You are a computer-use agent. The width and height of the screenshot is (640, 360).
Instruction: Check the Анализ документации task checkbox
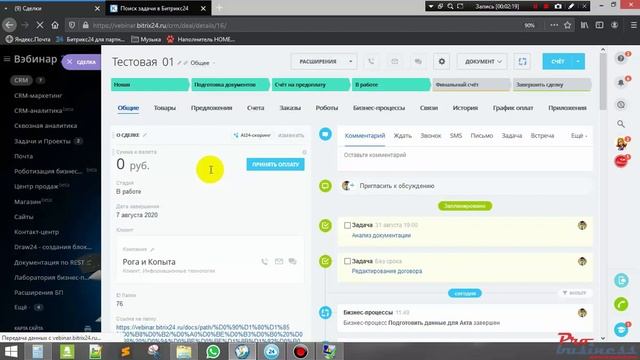tap(347, 225)
